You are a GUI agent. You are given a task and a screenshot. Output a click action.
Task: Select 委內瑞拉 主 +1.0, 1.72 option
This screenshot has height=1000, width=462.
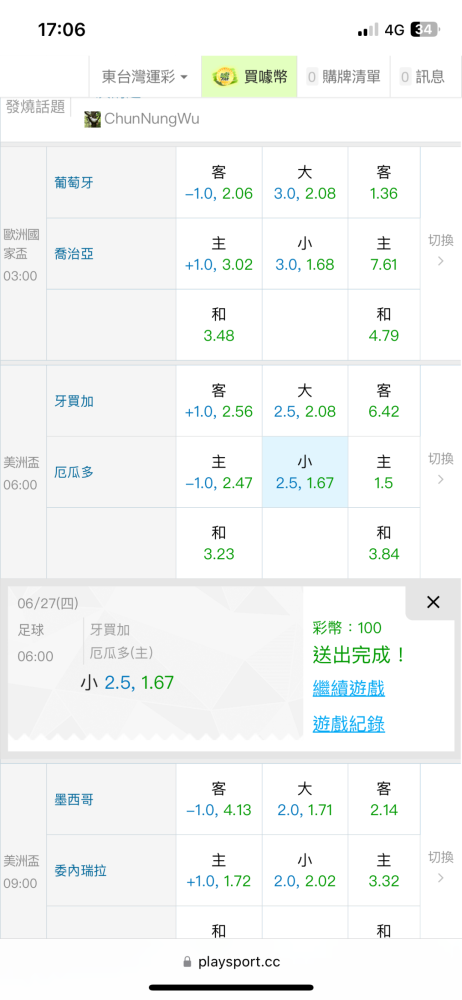[x=219, y=871]
